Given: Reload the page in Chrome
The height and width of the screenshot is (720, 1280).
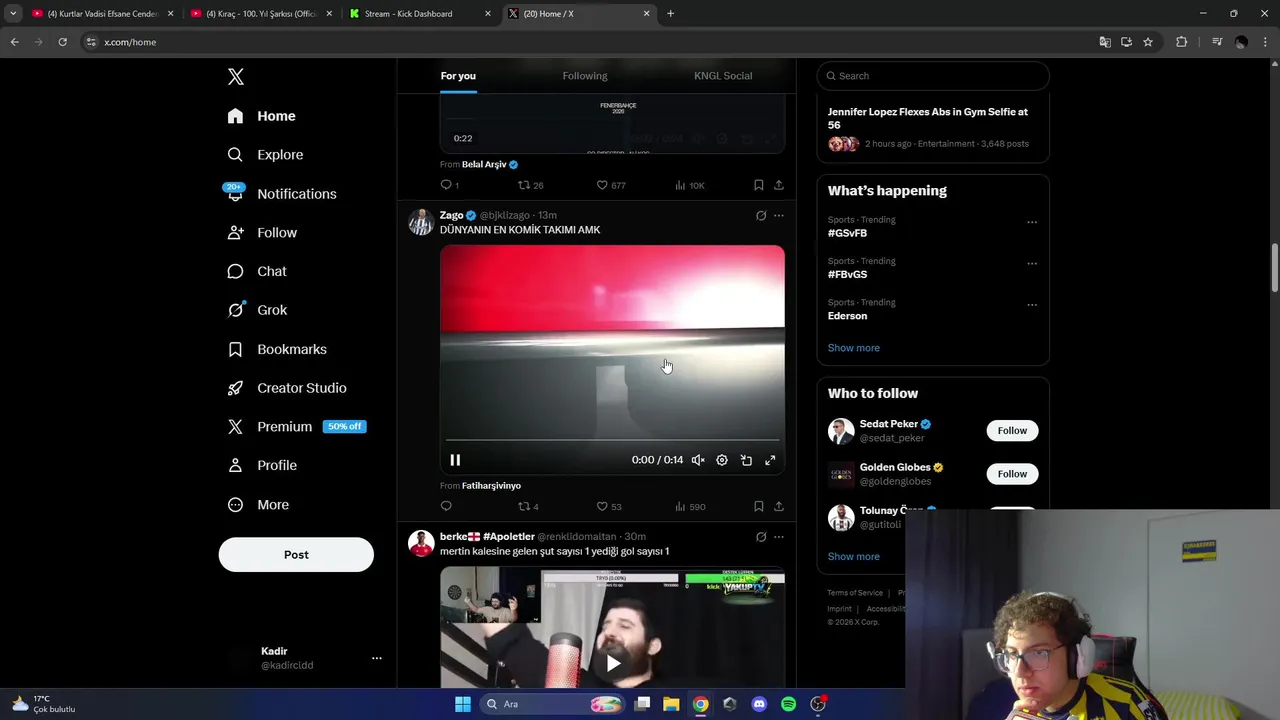Looking at the screenshot, I should (62, 42).
